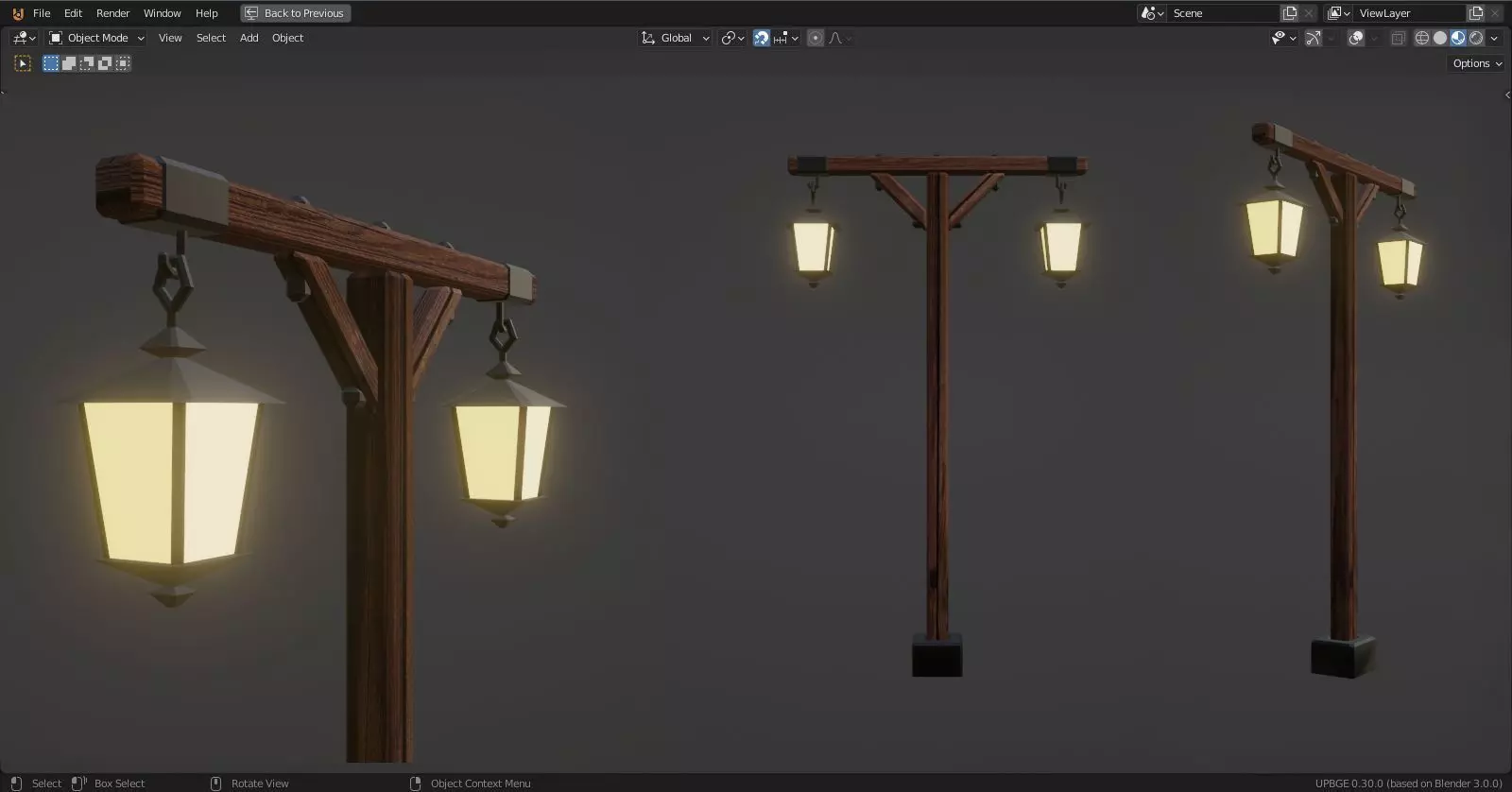Add a new view layer with the copy icon

pyautogui.click(x=1476, y=13)
